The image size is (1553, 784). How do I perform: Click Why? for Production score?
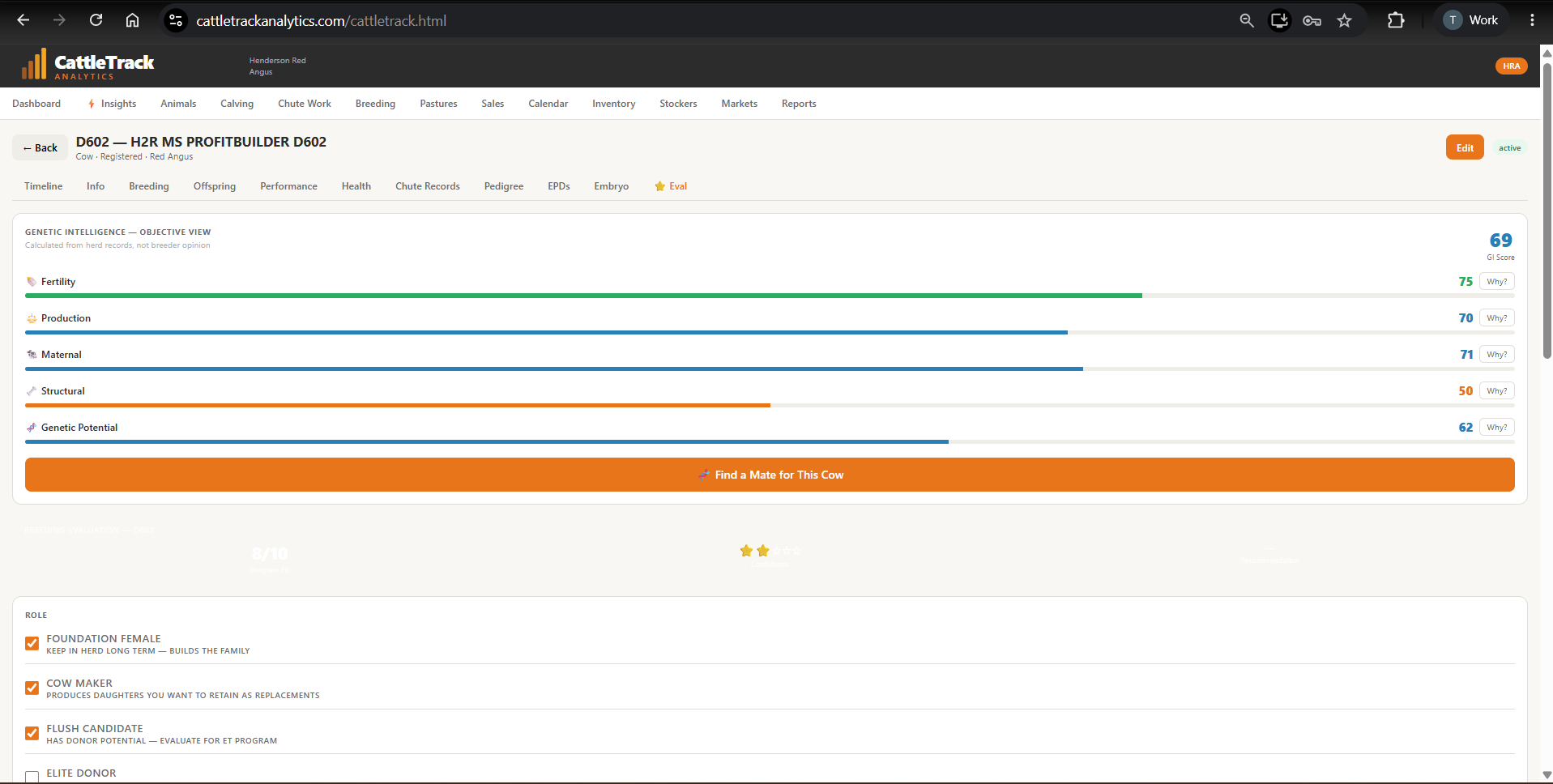(x=1496, y=318)
